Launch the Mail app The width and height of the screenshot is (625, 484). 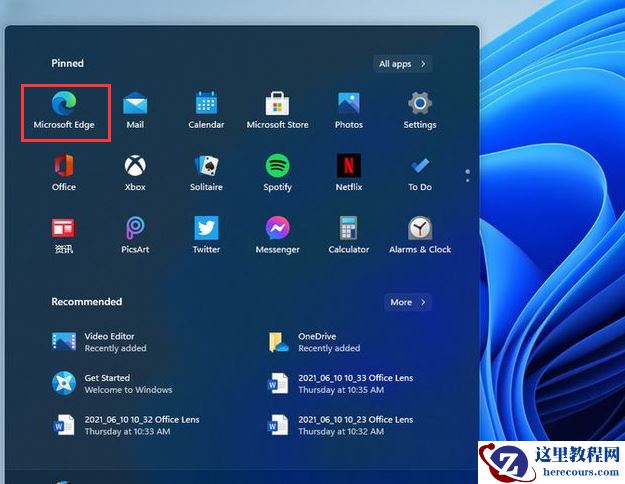(135, 110)
